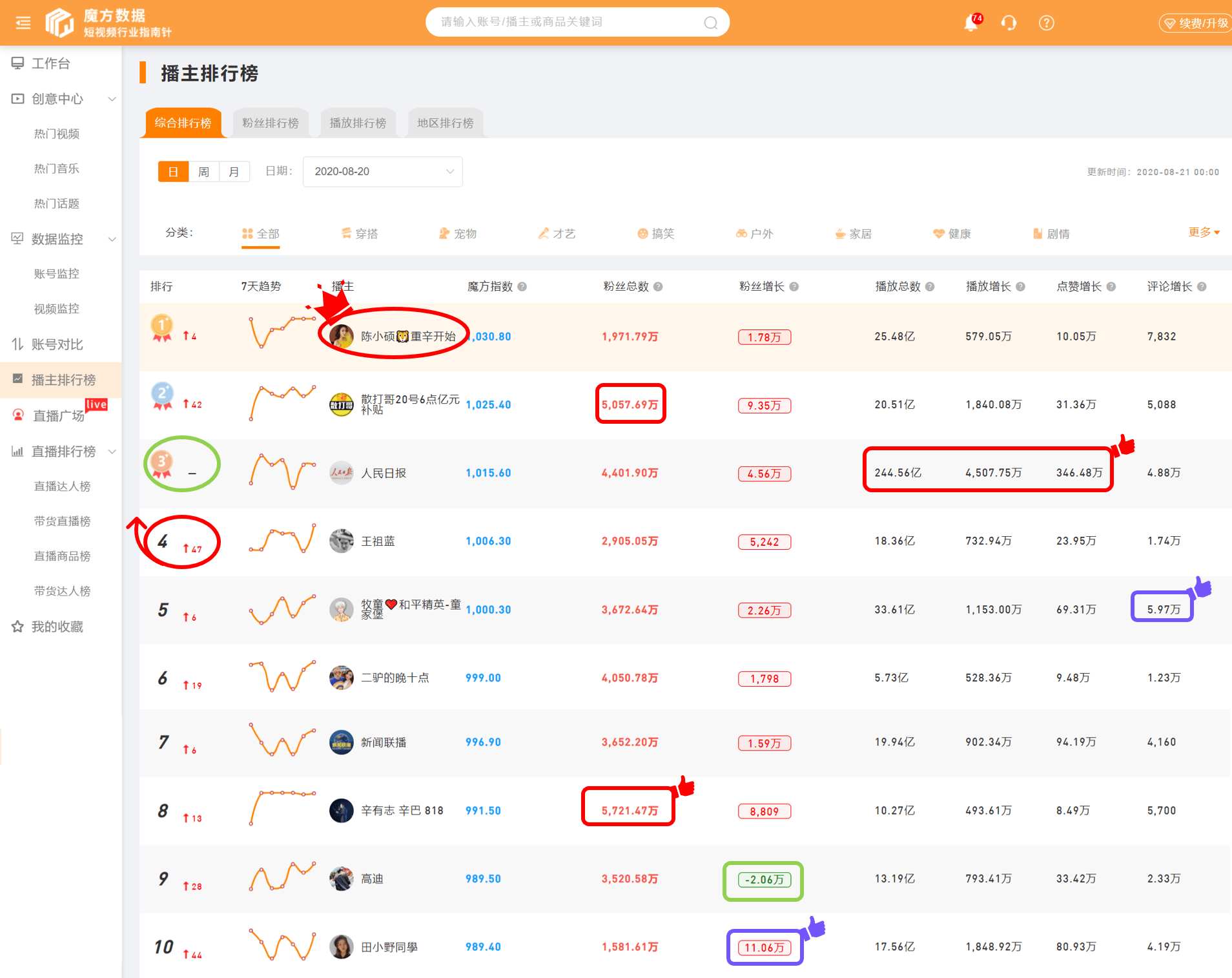Click help icon next to 粉丝总数
The image size is (1232, 978).
(658, 287)
